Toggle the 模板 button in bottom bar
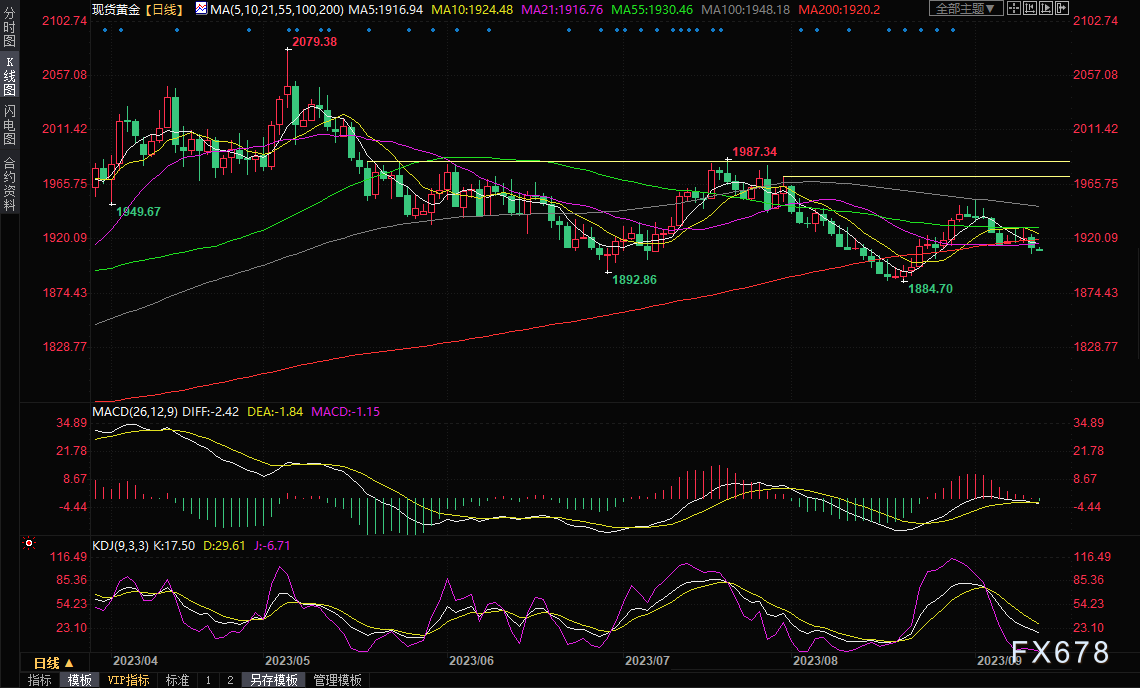1140x688 pixels. pos(80,680)
